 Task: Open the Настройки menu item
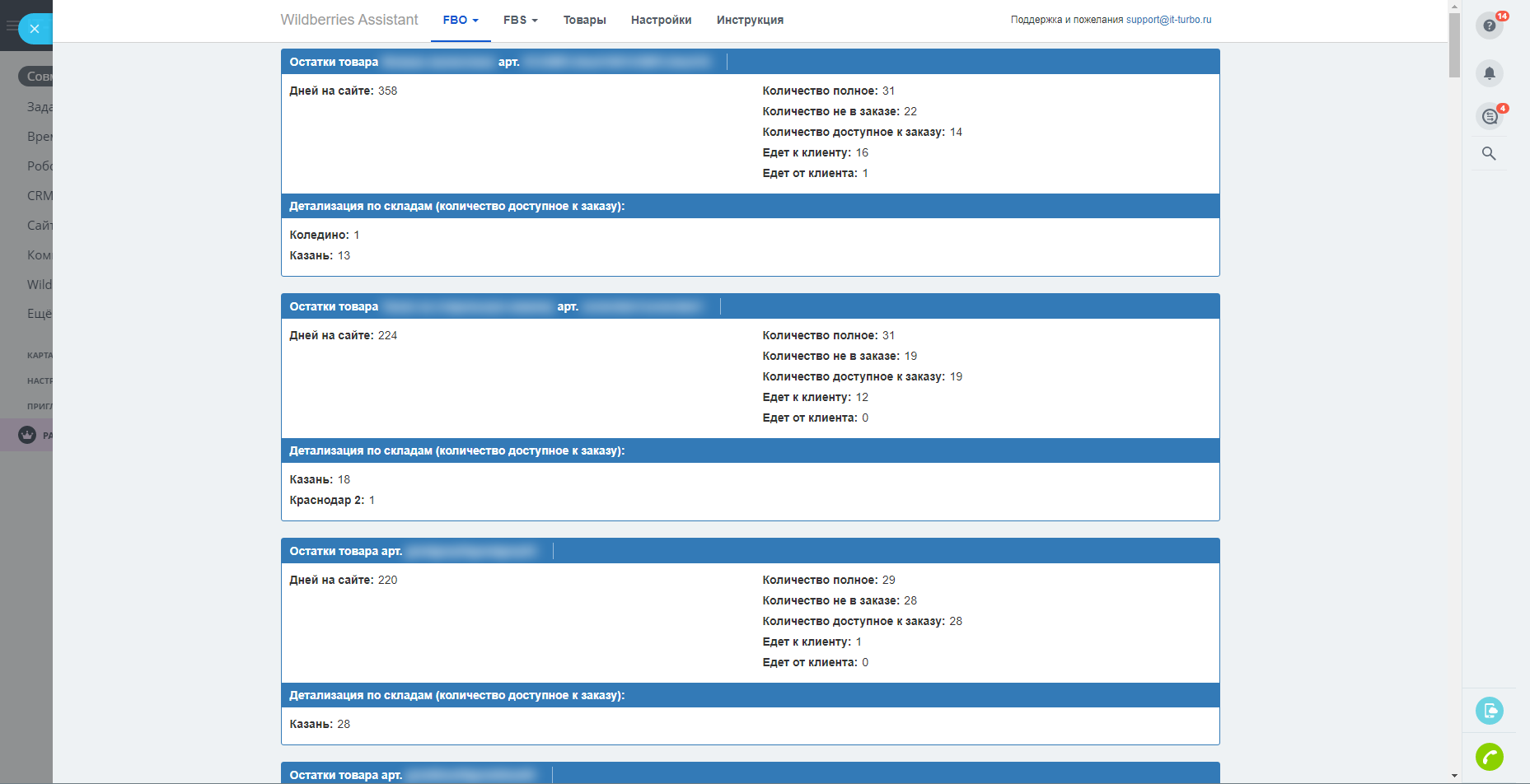coord(661,20)
